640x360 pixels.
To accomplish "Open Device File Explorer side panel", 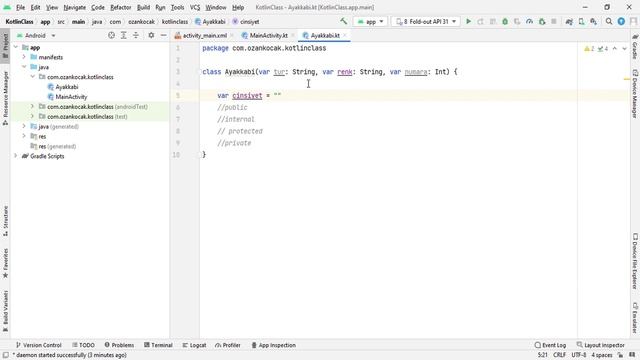I will 635,261.
